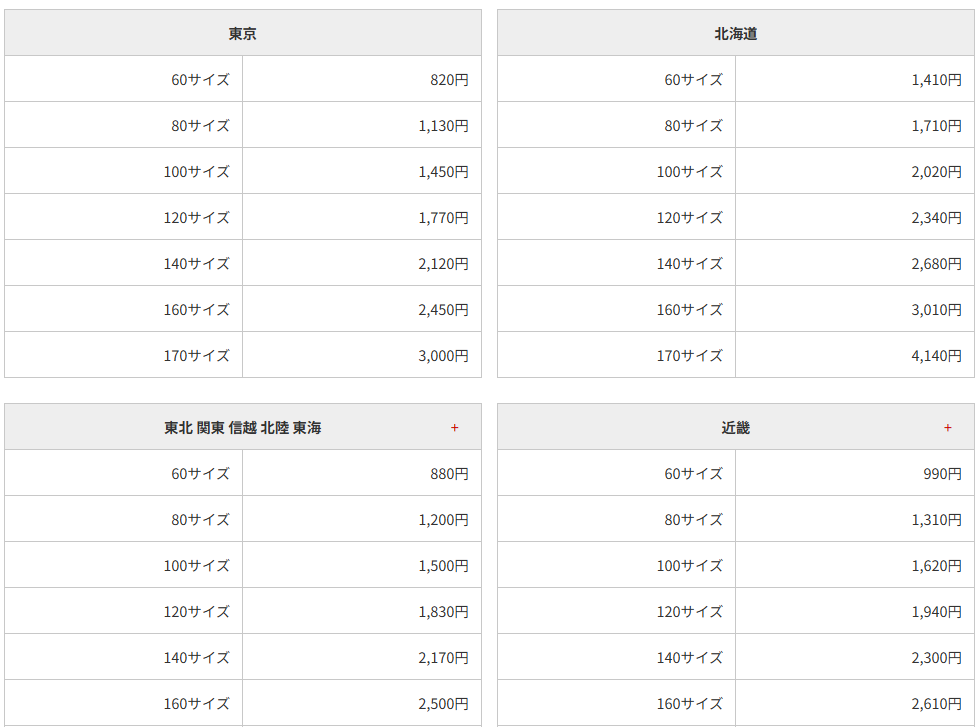Click Hokkaido 60サイズ price 1,410円

click(x=937, y=80)
